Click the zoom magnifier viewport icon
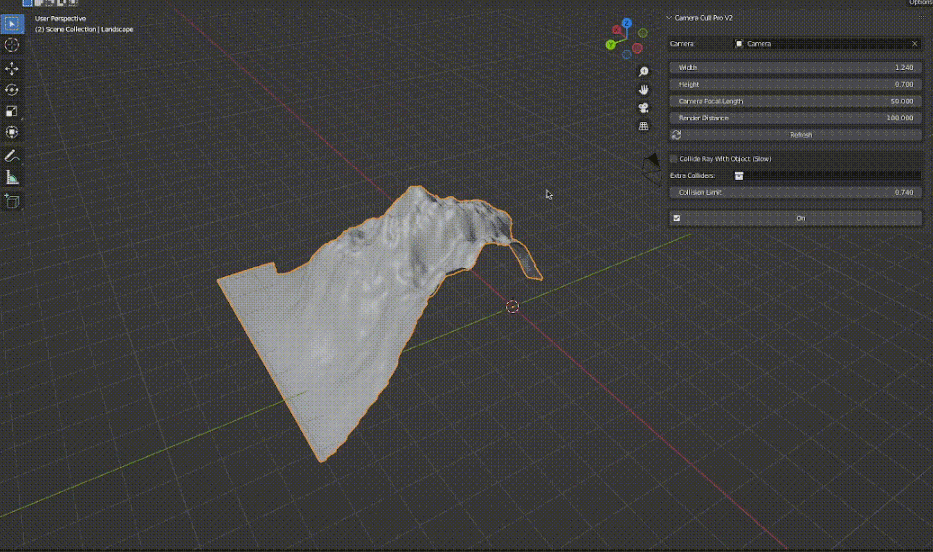Image resolution: width=933 pixels, height=552 pixels. 643,71
